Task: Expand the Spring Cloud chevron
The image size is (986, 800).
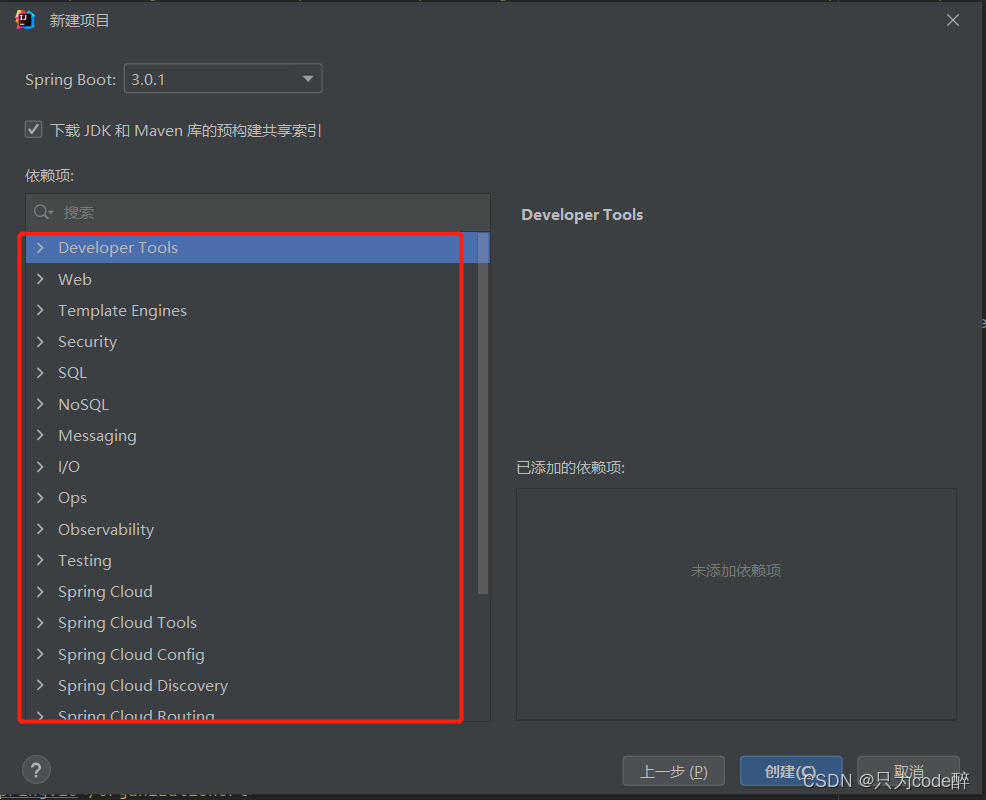Action: click(40, 591)
